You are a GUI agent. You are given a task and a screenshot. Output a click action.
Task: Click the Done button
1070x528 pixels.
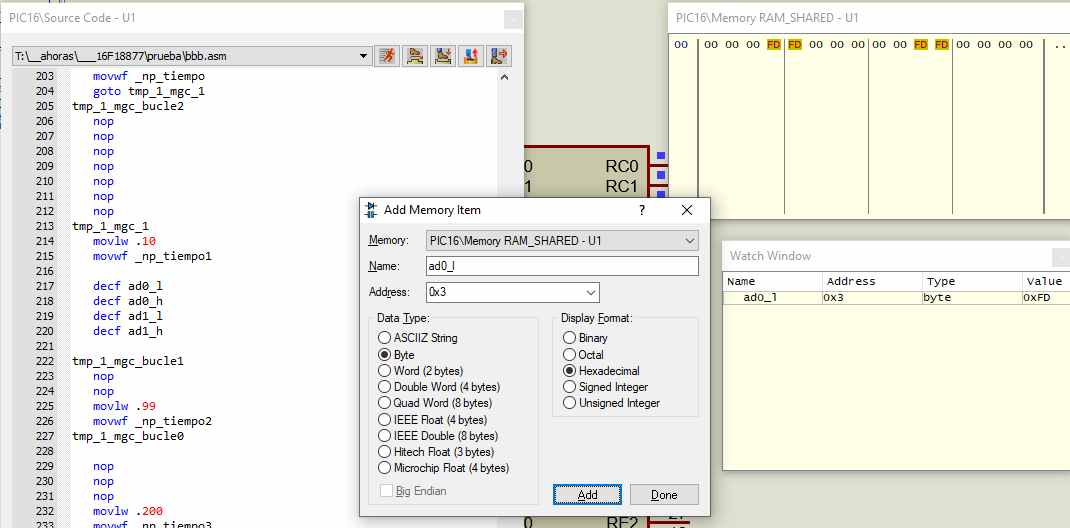[664, 495]
